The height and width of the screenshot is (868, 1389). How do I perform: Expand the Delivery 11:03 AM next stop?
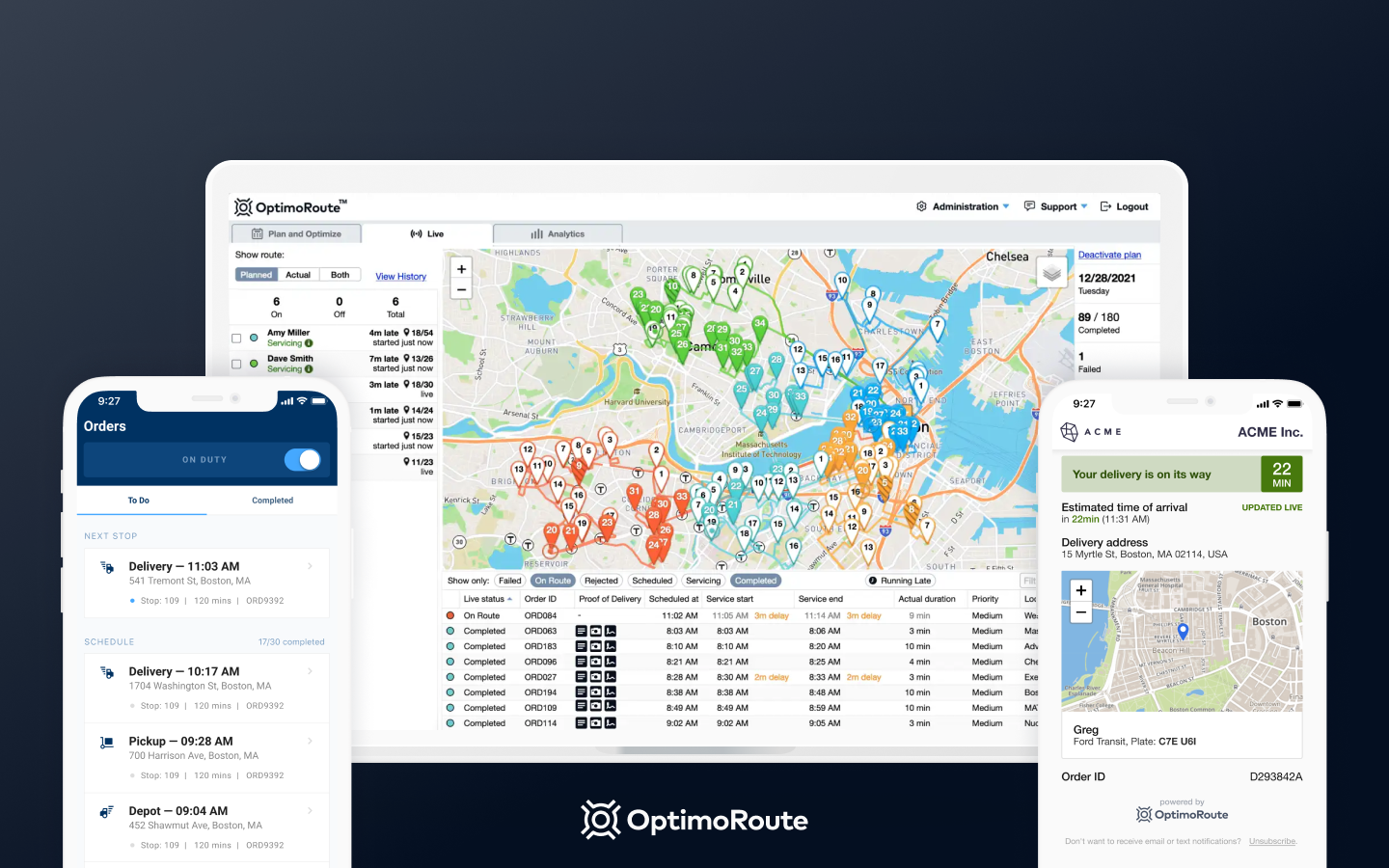point(206,583)
